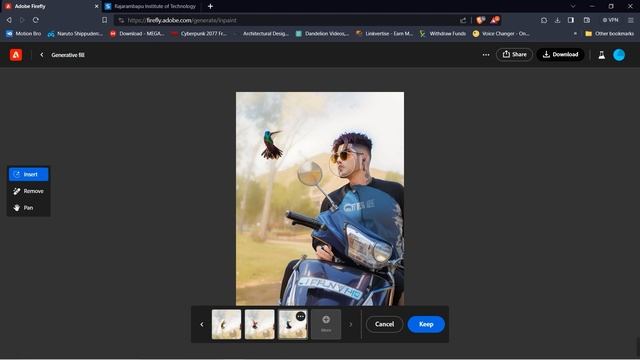Select the Pan hand tool
640x360 pixels.
pyautogui.click(x=28, y=208)
